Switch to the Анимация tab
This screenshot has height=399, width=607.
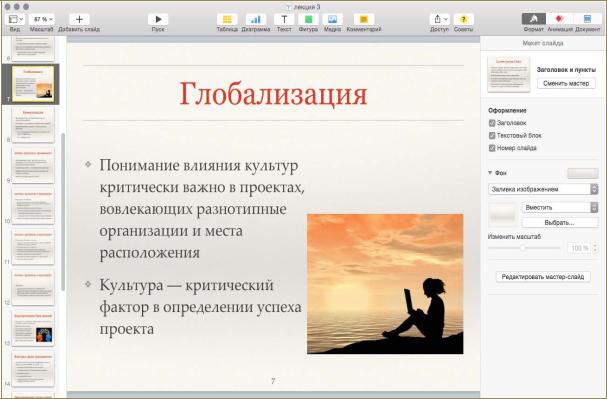tap(559, 19)
